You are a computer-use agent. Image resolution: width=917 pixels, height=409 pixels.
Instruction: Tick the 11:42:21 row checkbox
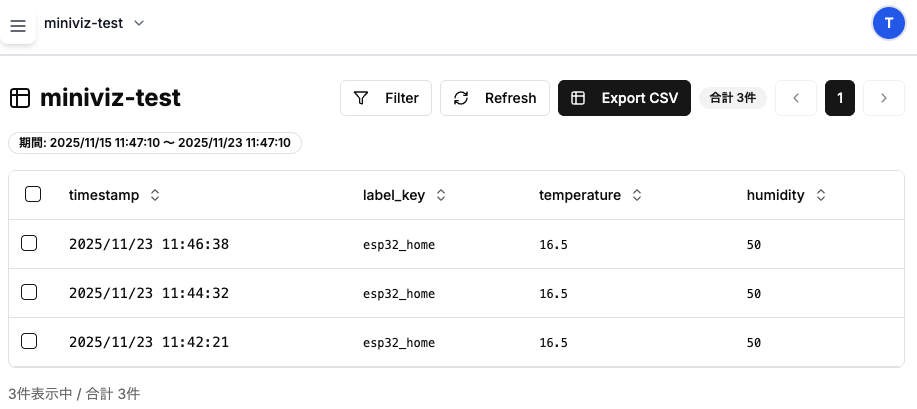pos(29,341)
